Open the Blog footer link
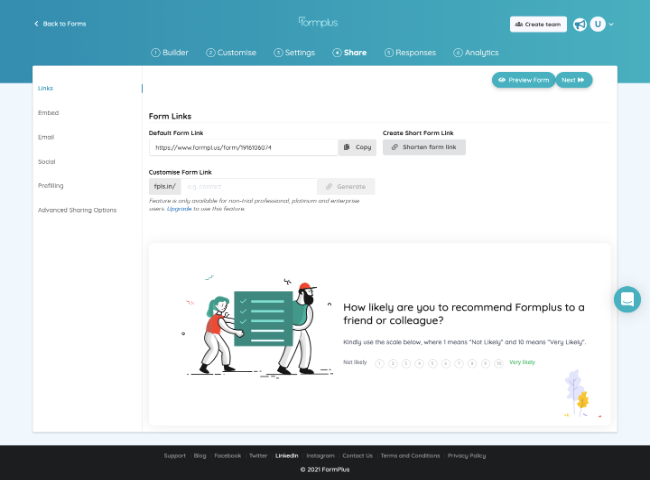The image size is (650, 480). 200,456
